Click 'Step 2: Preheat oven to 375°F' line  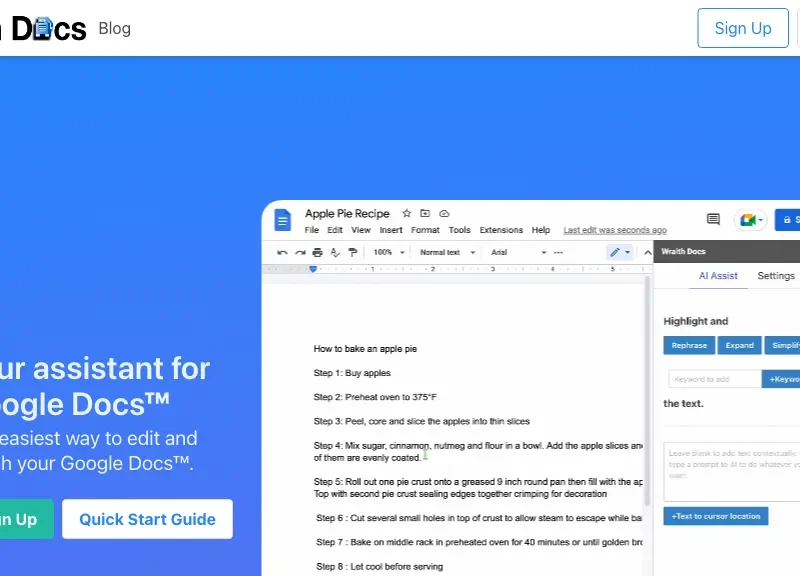click(376, 397)
